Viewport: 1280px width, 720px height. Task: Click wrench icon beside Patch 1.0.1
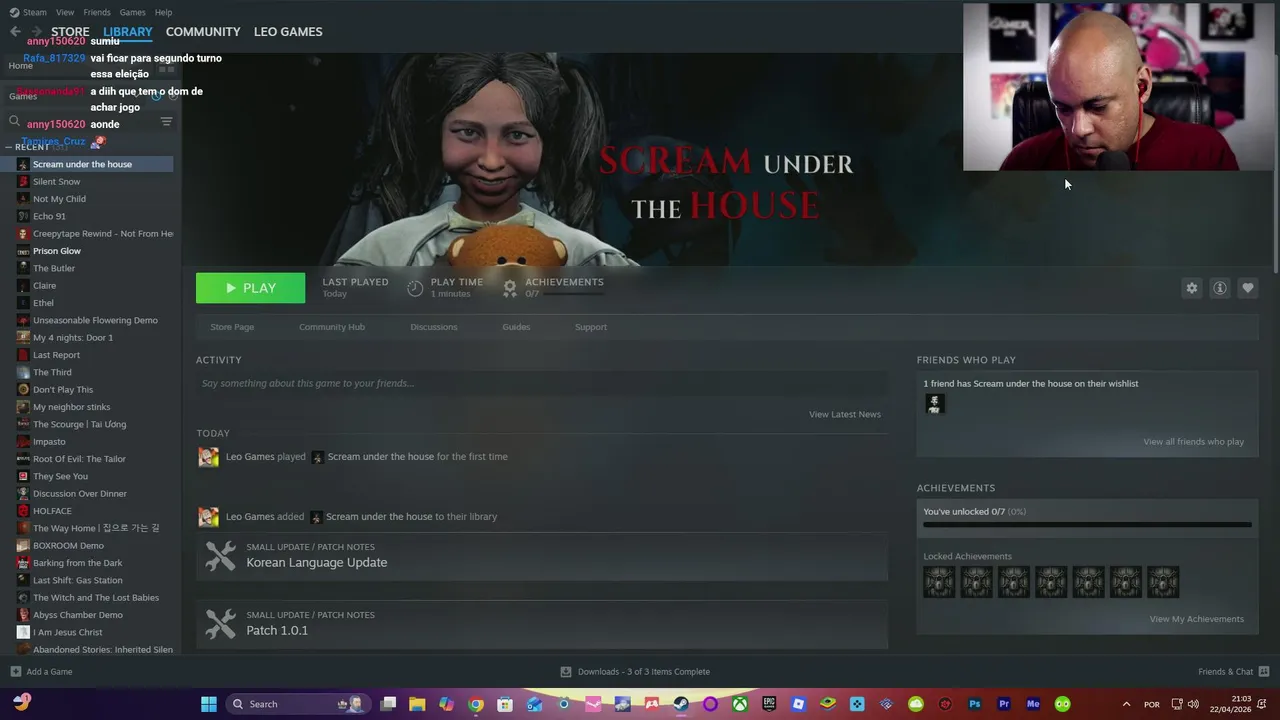pos(220,623)
